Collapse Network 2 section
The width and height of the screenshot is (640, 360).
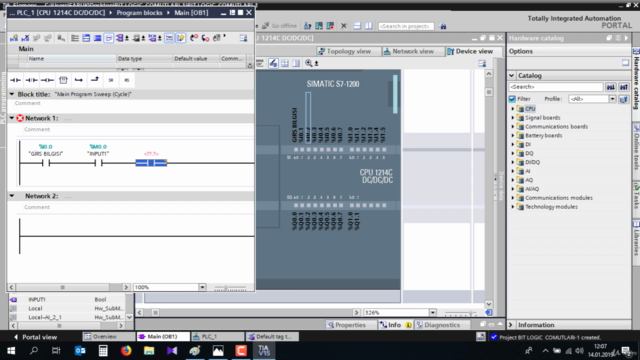point(12,196)
